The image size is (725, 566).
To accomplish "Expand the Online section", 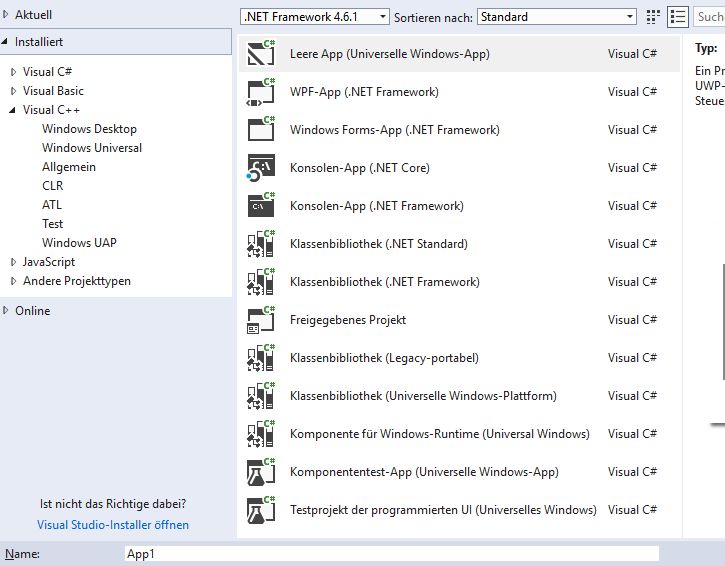I will (6, 310).
